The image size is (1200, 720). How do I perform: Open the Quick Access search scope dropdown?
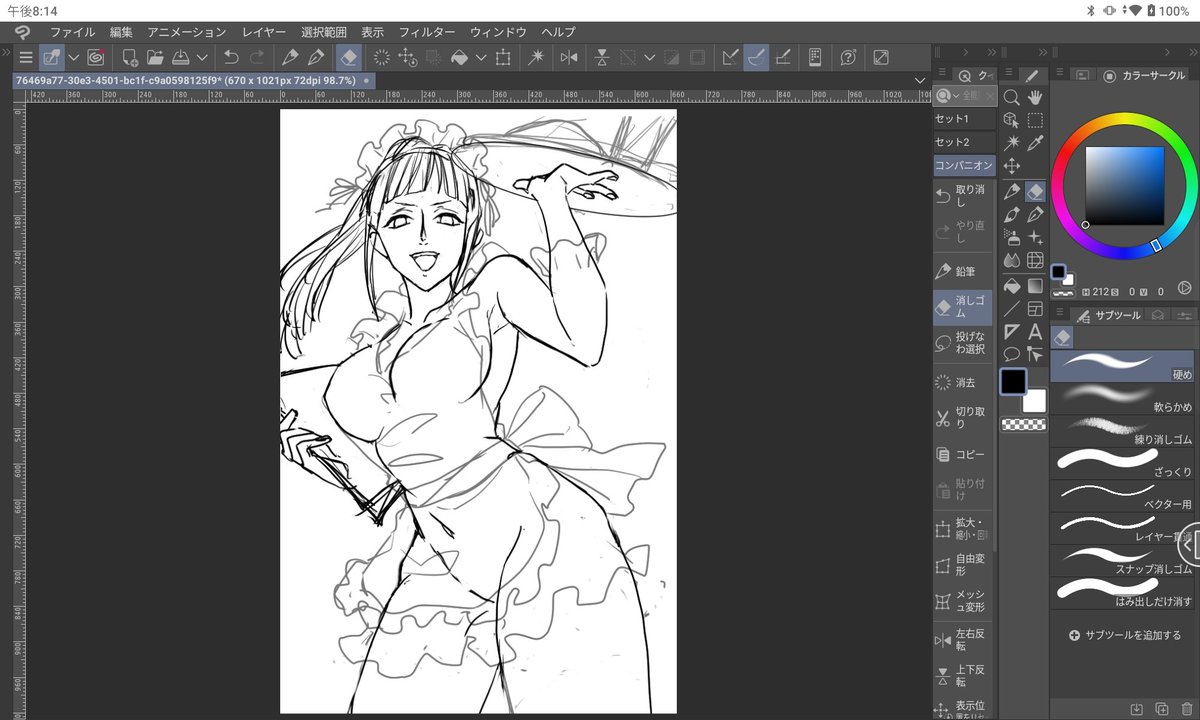pos(957,96)
